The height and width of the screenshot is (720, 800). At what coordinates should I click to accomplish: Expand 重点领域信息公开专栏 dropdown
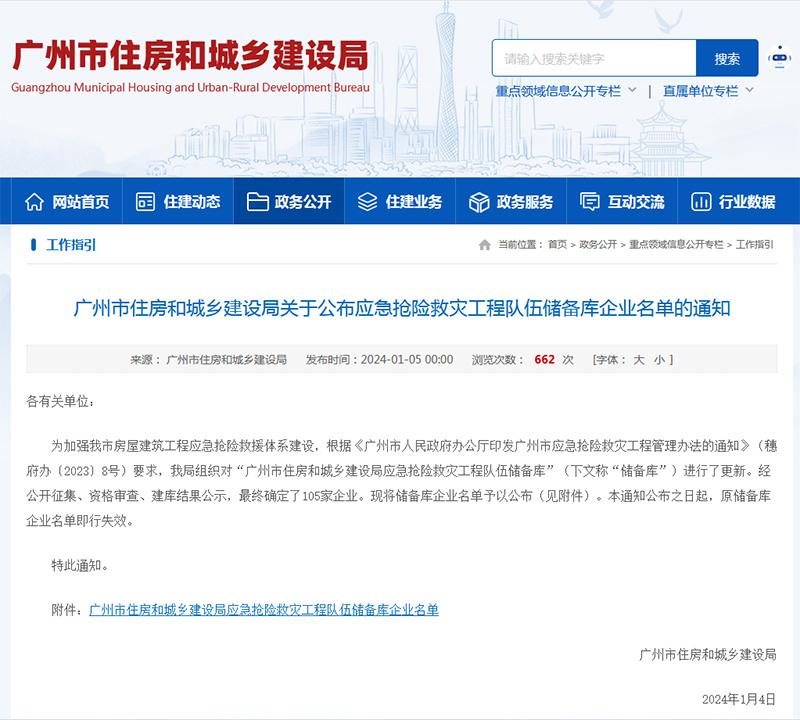[631, 91]
